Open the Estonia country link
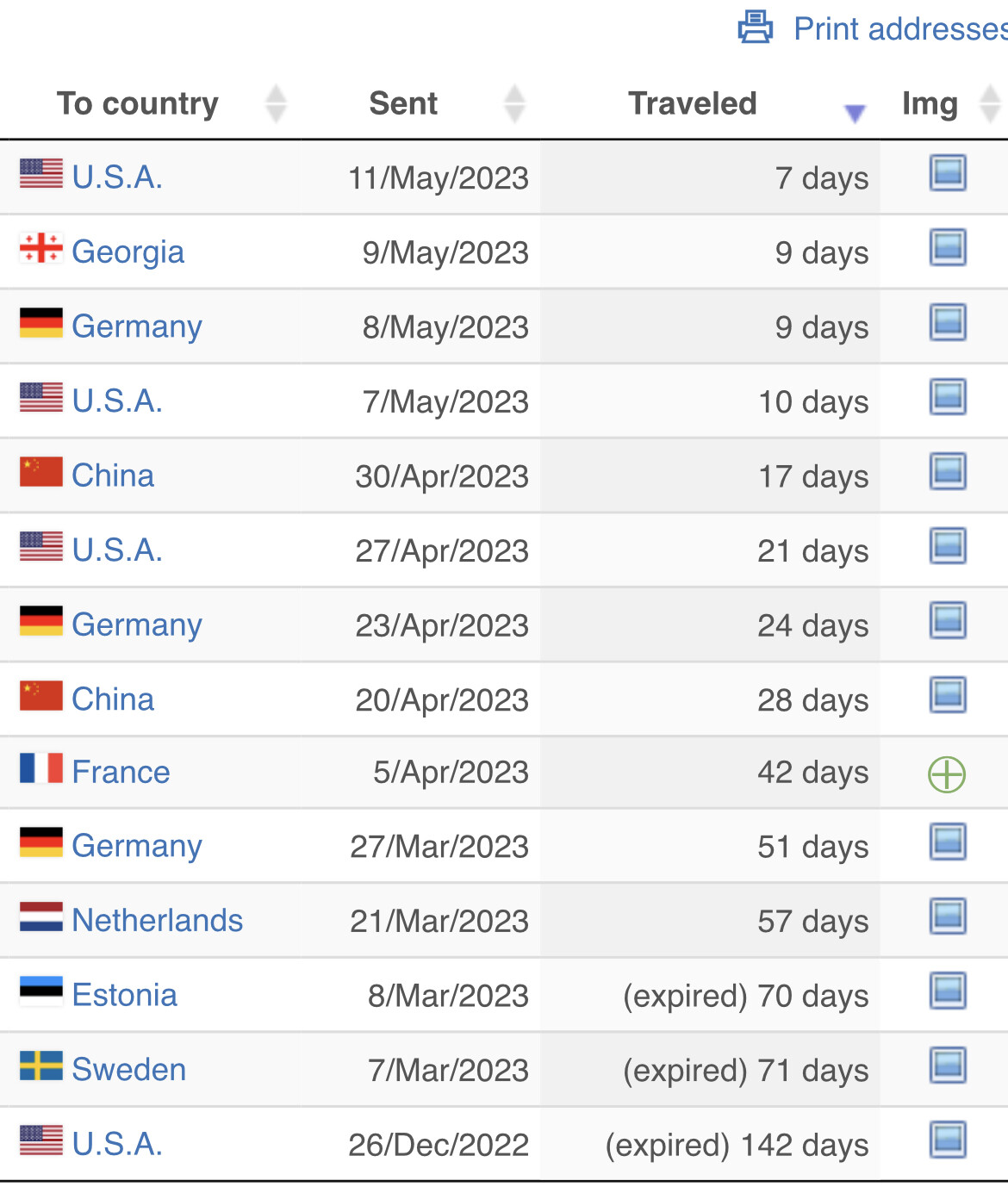The width and height of the screenshot is (1008, 1193). (x=125, y=995)
